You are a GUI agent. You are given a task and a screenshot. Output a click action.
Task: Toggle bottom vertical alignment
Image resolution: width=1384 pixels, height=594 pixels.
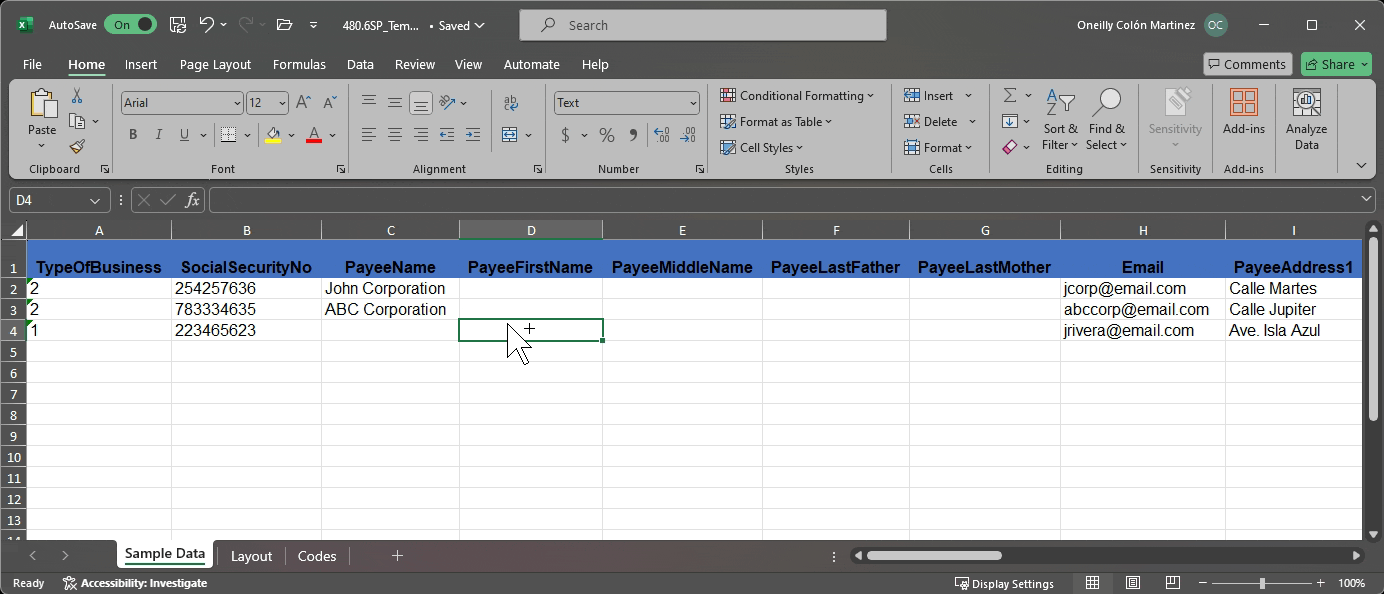tap(421, 102)
